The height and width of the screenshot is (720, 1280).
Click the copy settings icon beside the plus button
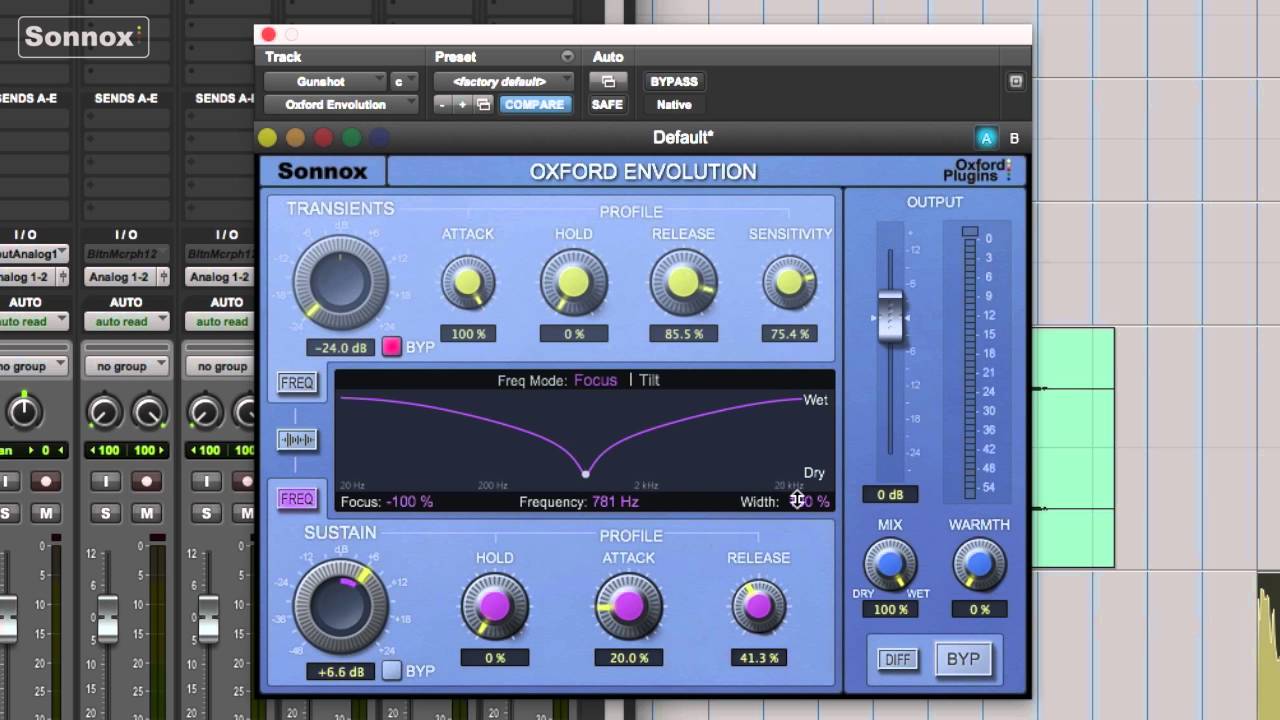tap(484, 104)
